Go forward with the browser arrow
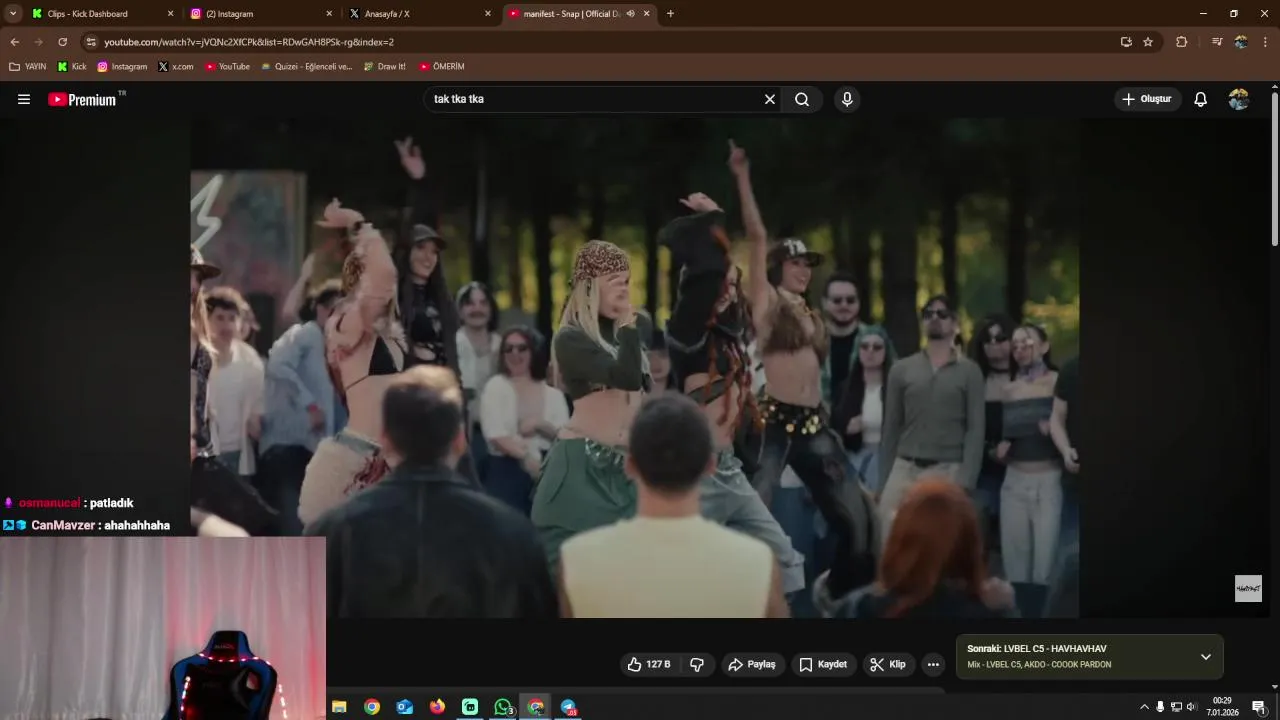This screenshot has height=720, width=1280. 38,42
